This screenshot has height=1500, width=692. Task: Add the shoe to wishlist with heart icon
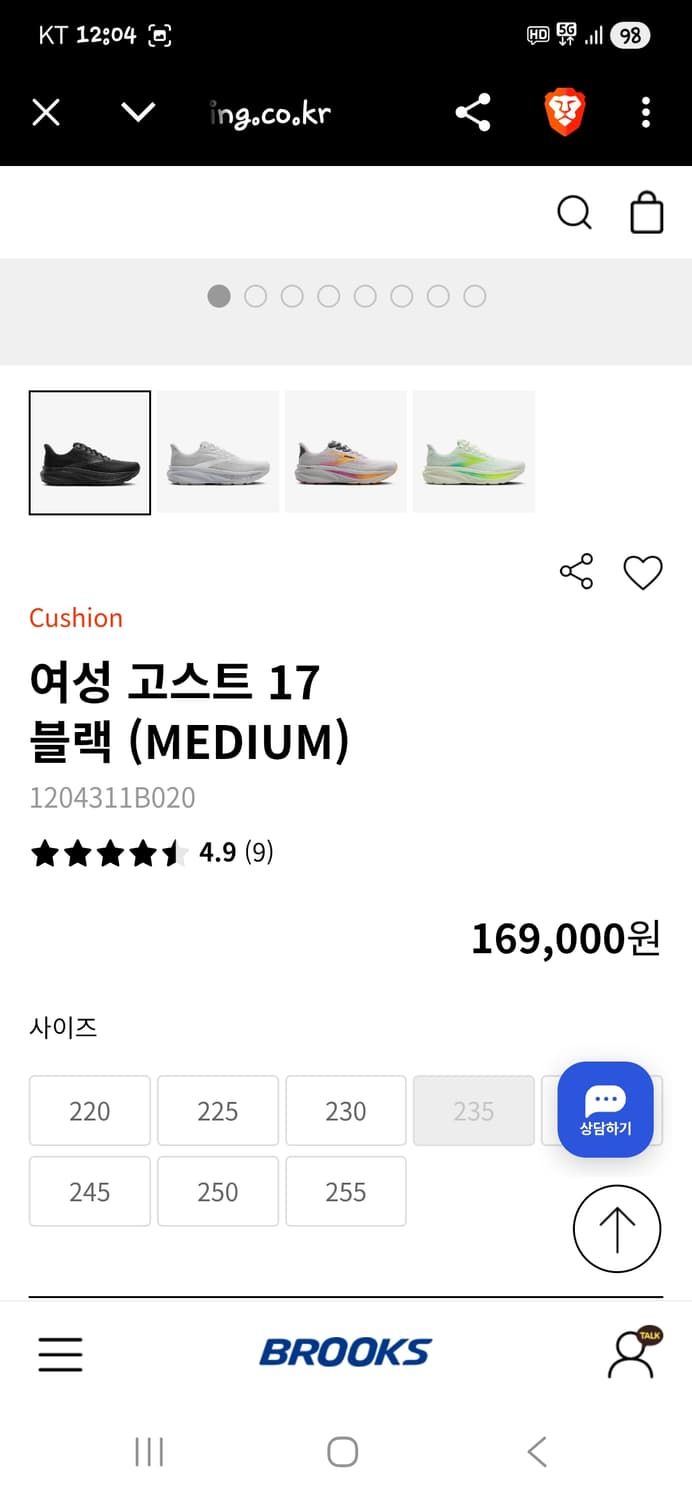(643, 571)
